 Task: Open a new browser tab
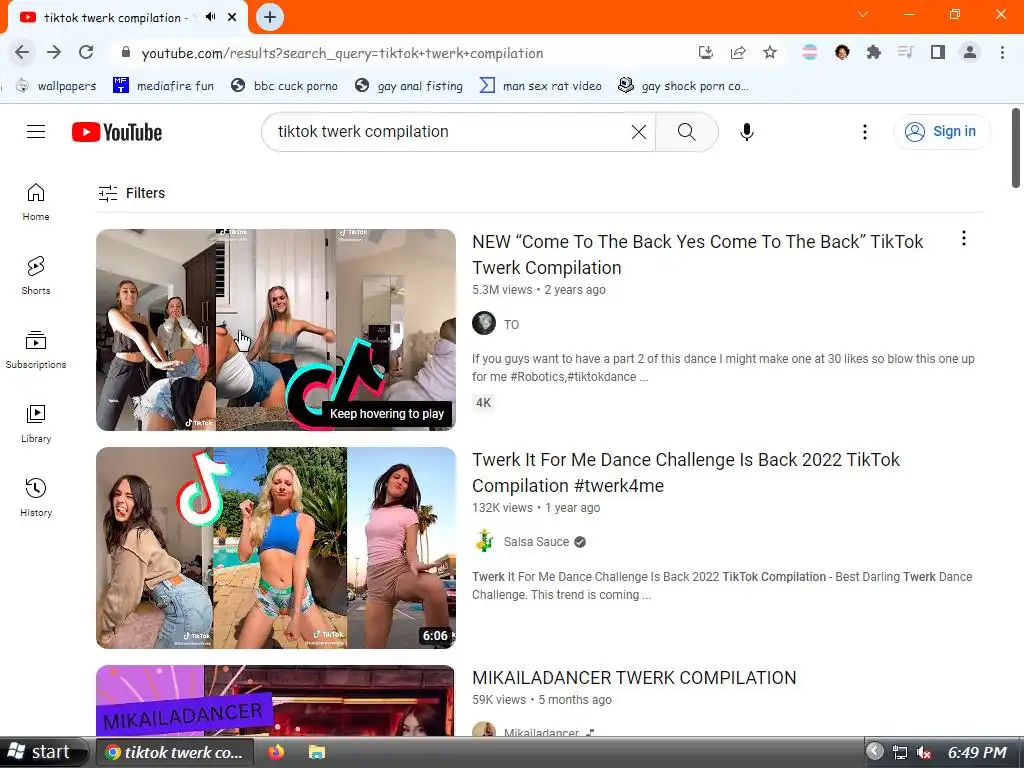270,17
